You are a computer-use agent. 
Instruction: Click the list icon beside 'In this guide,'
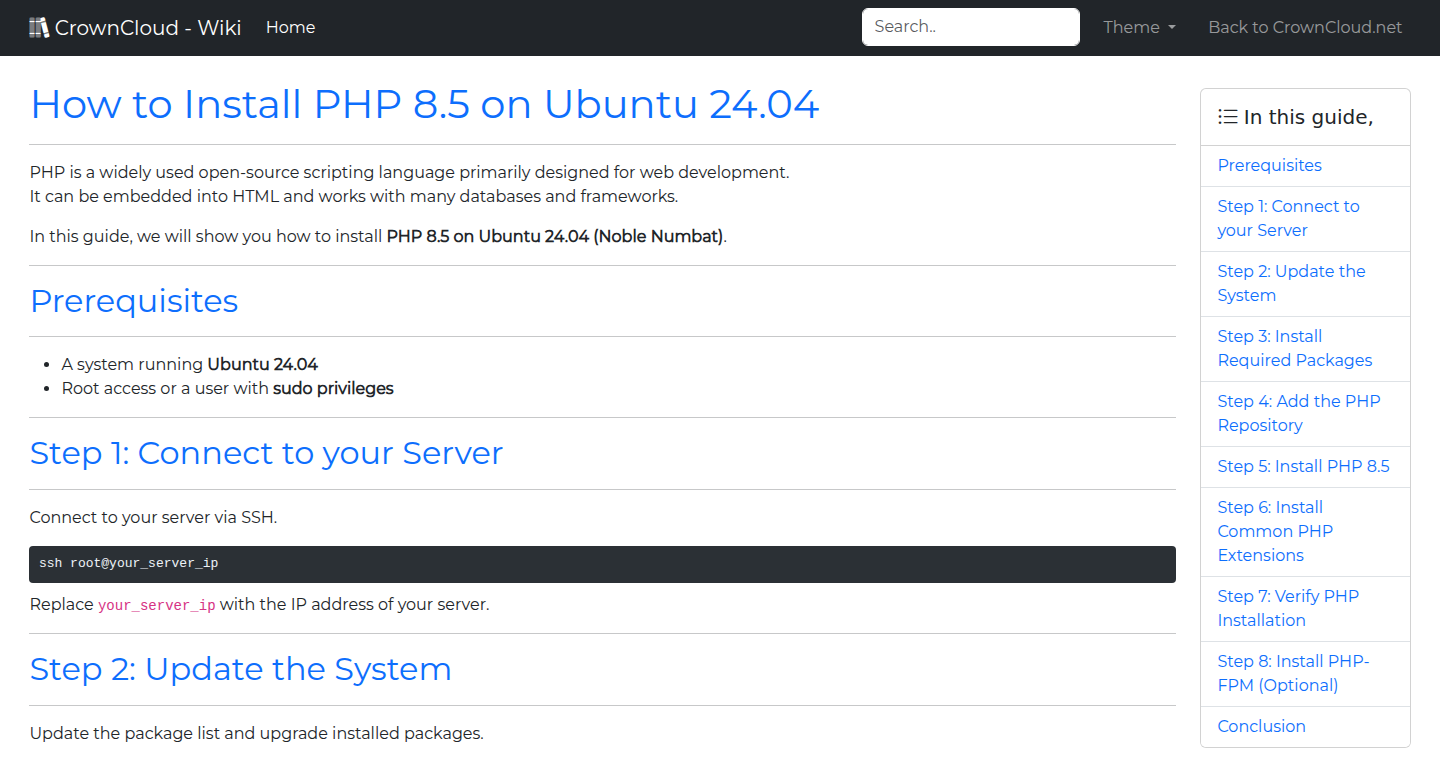pyautogui.click(x=1228, y=117)
